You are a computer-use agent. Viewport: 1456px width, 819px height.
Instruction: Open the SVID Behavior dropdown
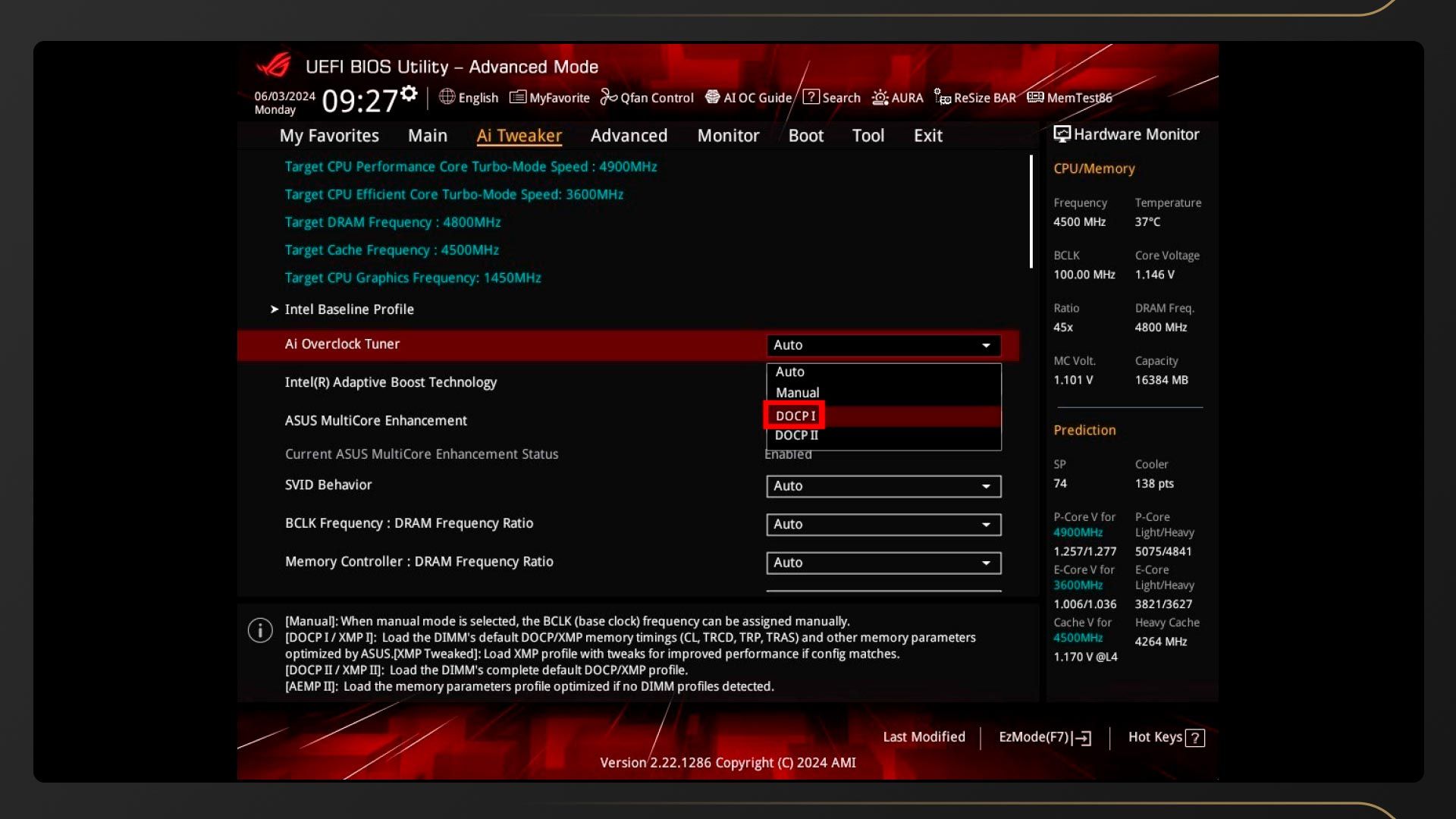pyautogui.click(x=883, y=486)
